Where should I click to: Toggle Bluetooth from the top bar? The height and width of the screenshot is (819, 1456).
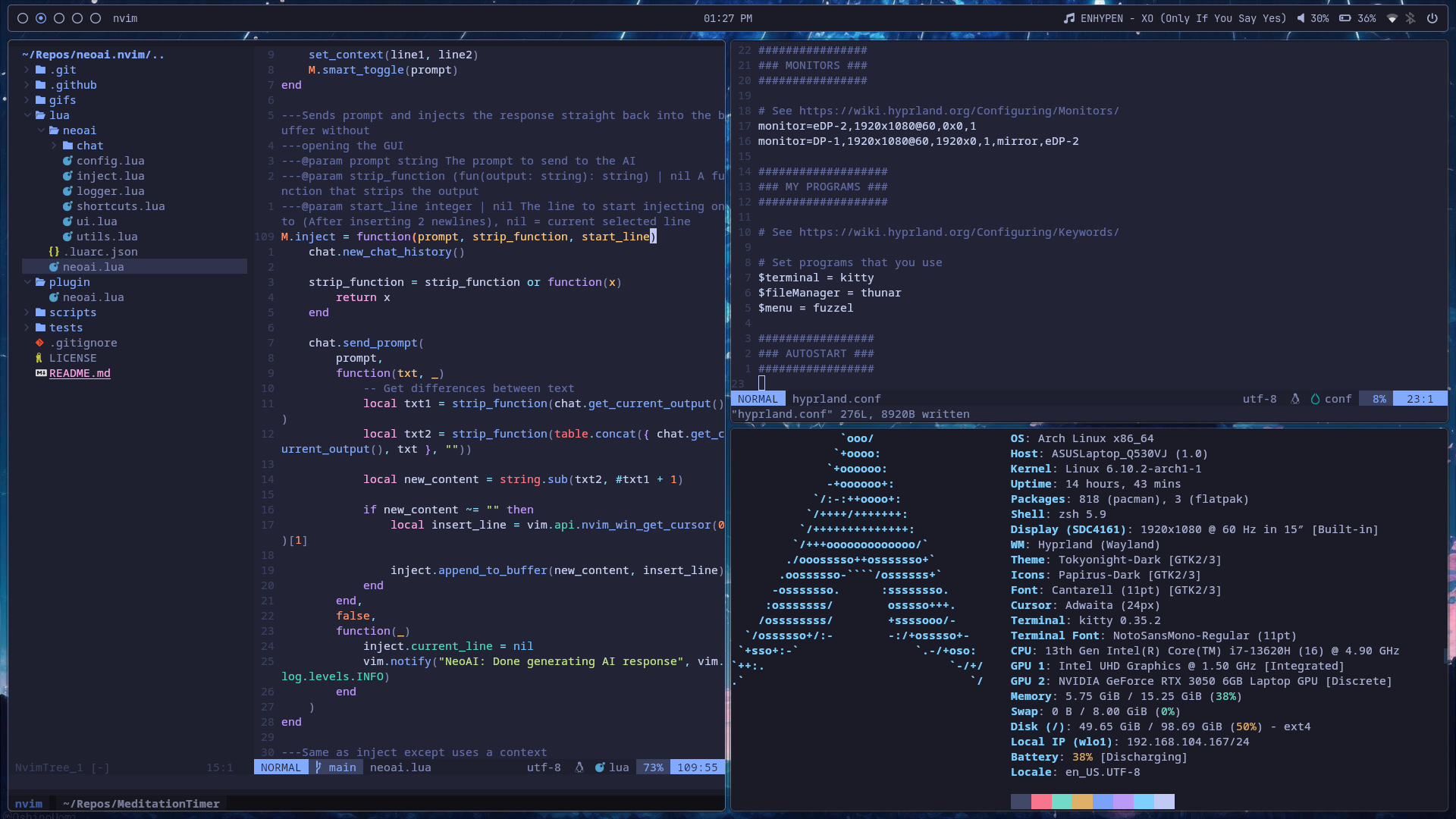[1410, 18]
